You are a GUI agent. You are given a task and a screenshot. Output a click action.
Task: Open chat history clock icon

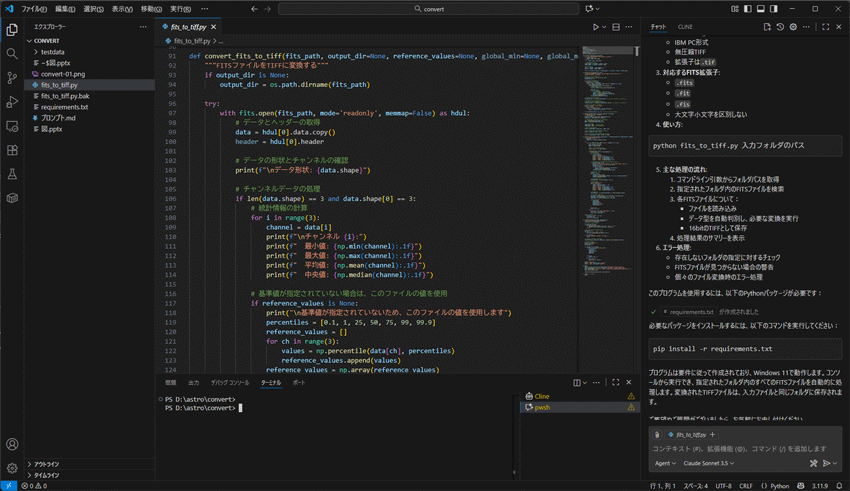pyautogui.click(x=780, y=27)
